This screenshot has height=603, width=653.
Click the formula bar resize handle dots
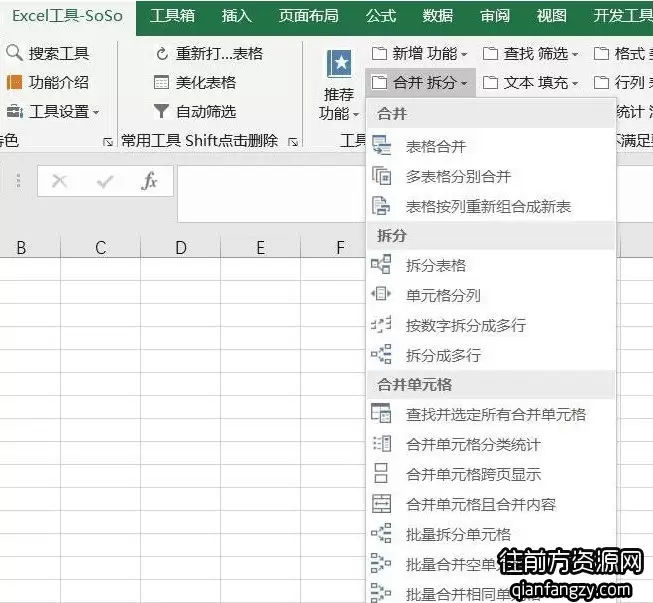(x=18, y=180)
